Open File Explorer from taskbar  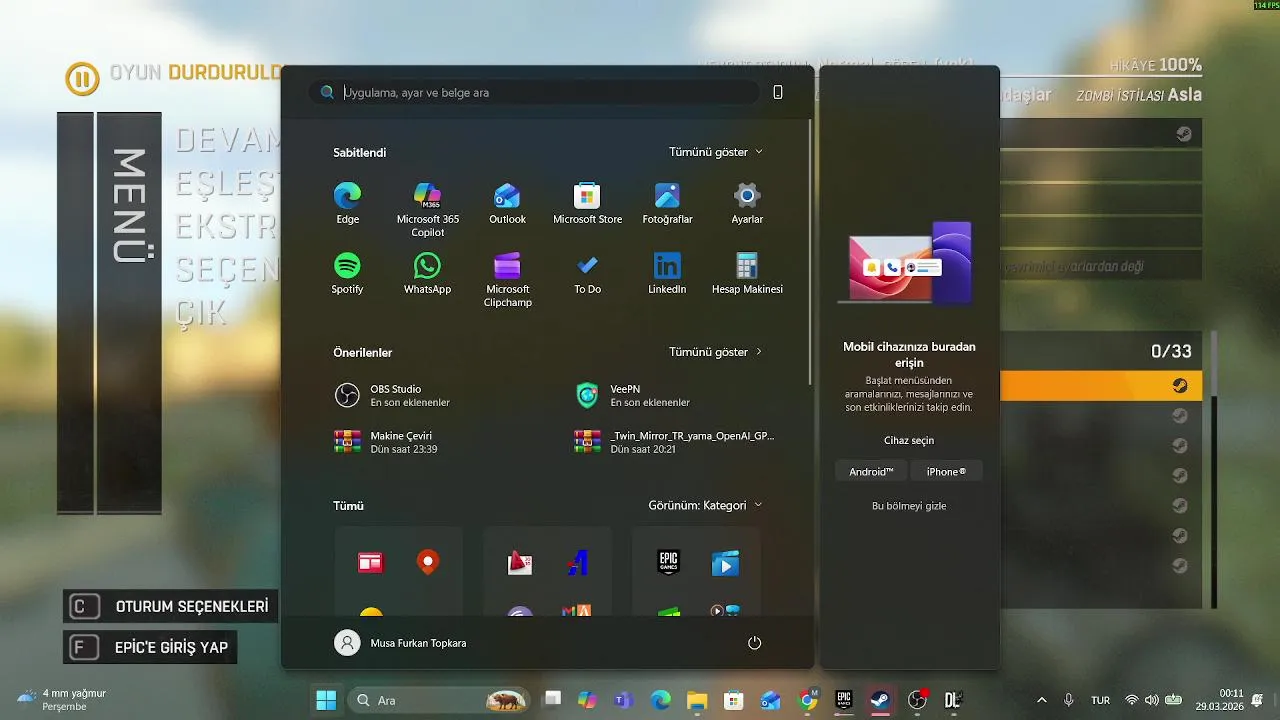pos(697,700)
